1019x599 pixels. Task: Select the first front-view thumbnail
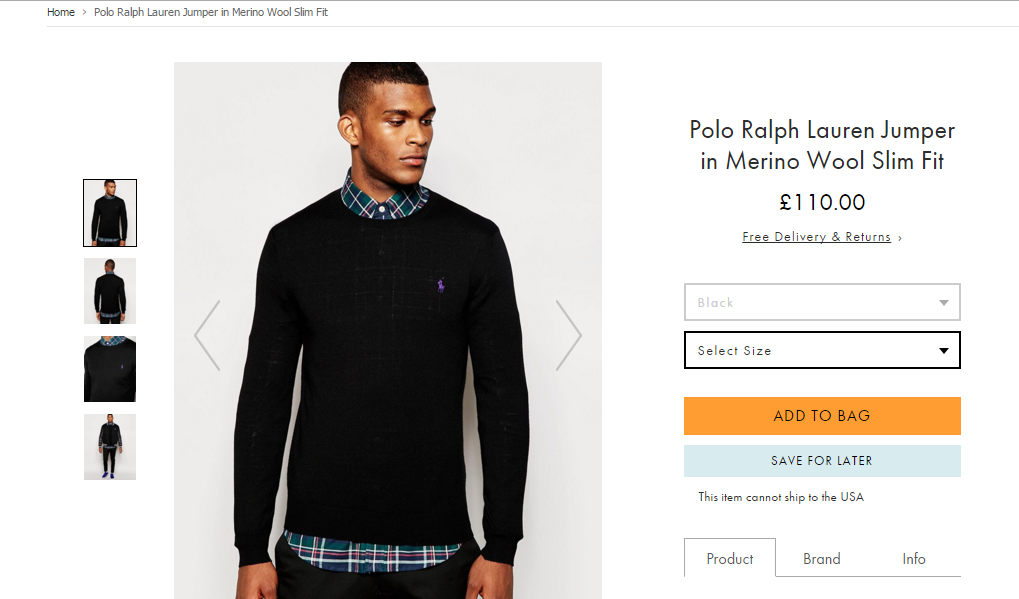coord(110,213)
